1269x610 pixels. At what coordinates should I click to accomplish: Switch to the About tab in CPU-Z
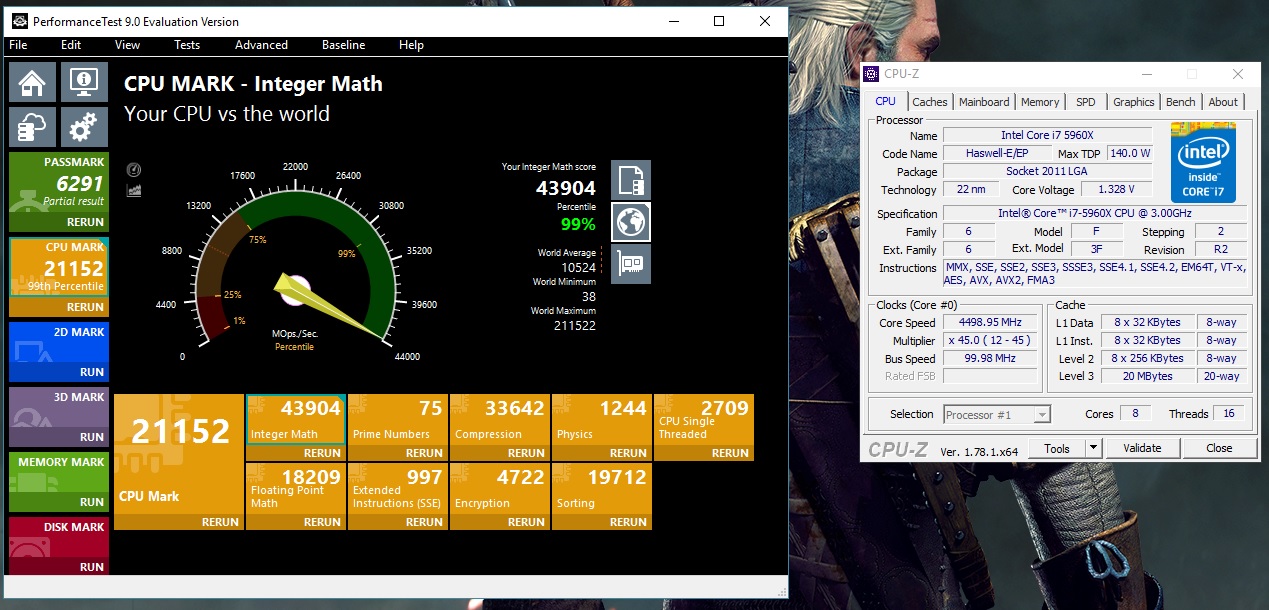click(1223, 102)
